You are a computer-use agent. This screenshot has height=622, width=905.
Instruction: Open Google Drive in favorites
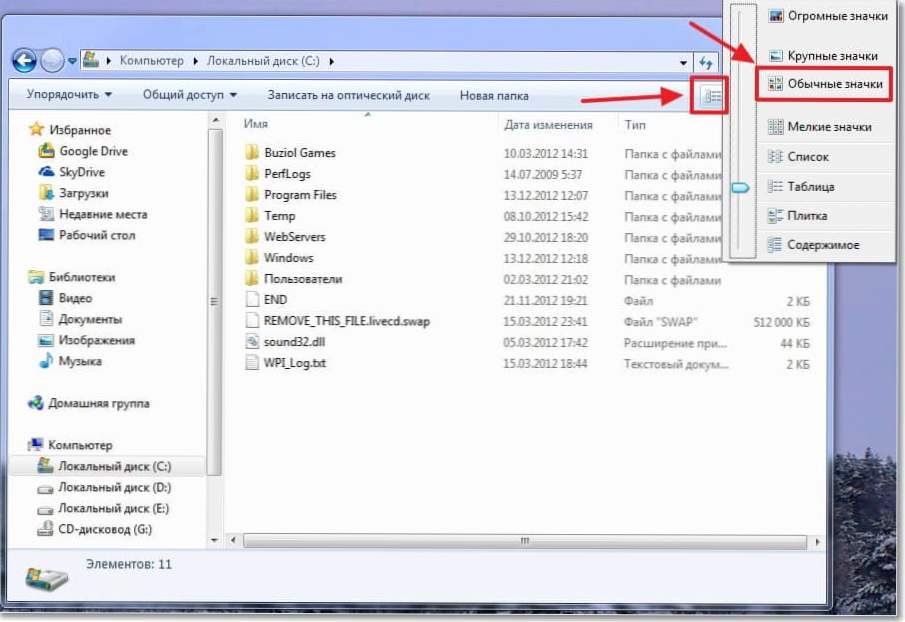coord(83,151)
